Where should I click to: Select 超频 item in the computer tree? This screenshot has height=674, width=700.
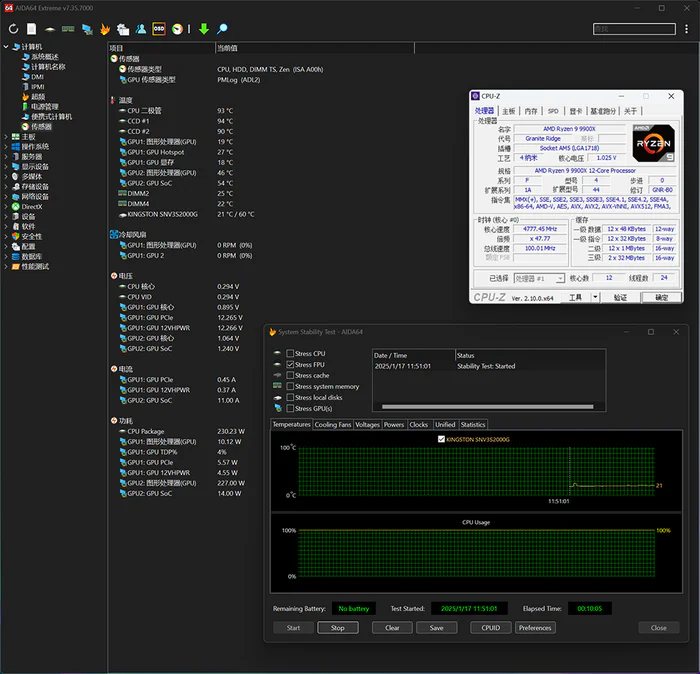click(x=38, y=97)
